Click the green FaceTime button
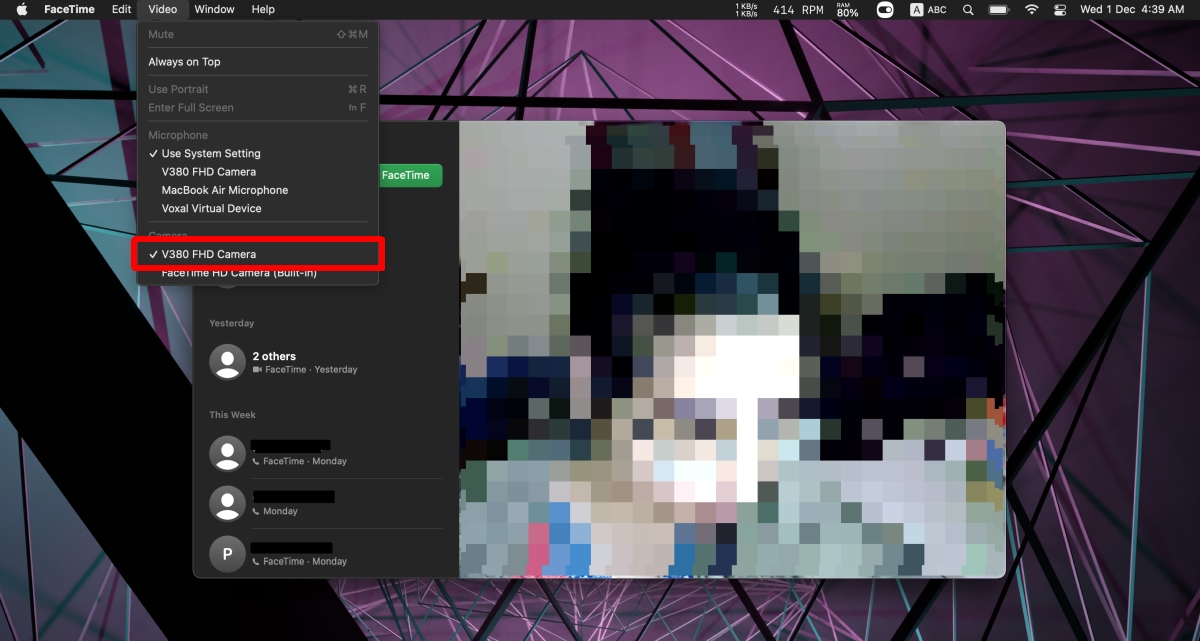 [410, 175]
